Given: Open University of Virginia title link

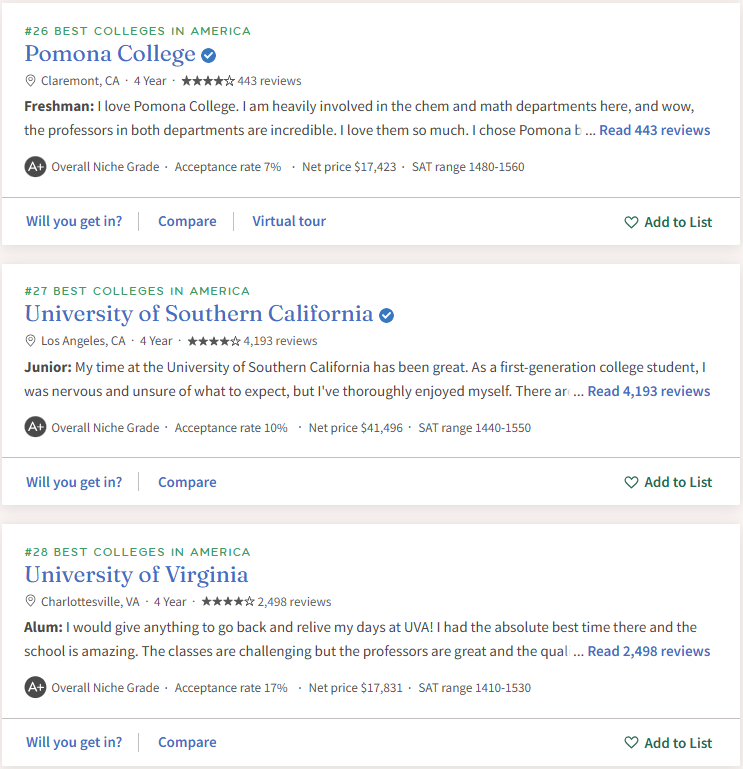Looking at the screenshot, I should (x=136, y=575).
